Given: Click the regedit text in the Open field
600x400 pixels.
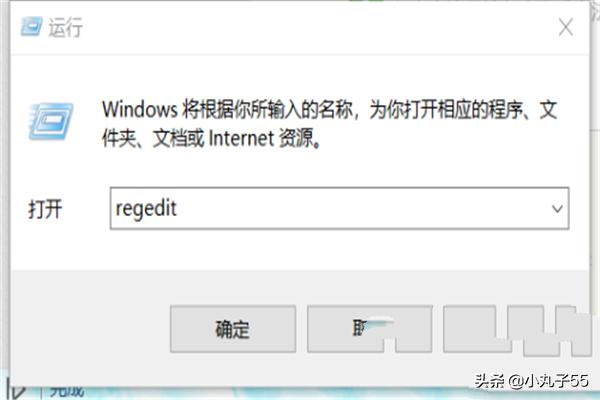Looking at the screenshot, I should (146, 209).
